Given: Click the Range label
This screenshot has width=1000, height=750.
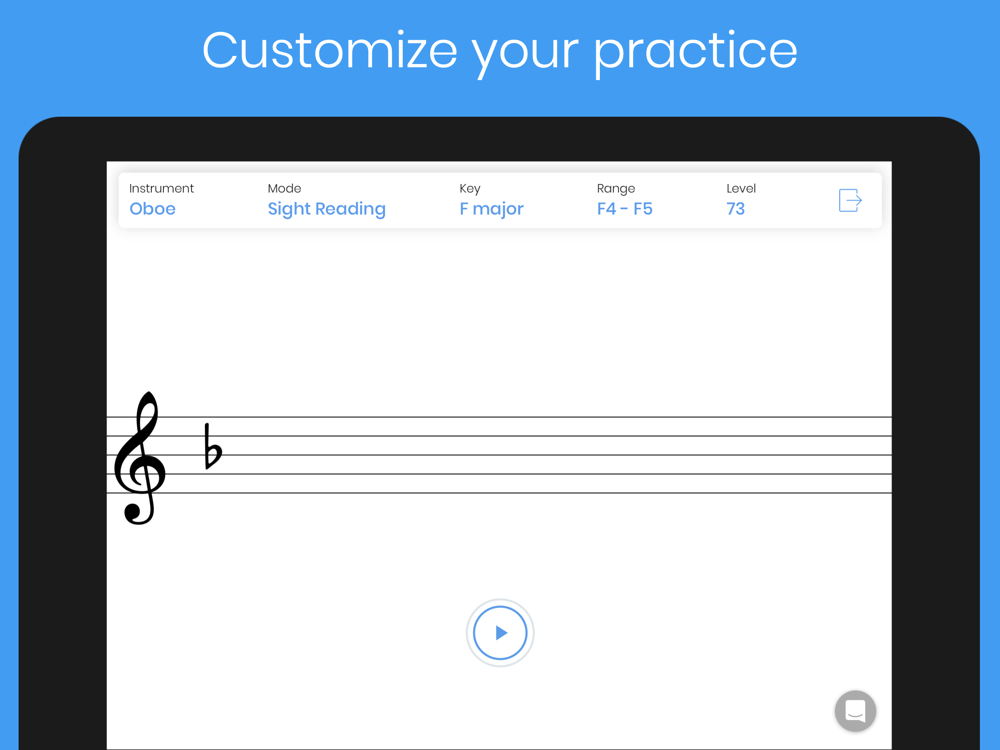Looking at the screenshot, I should point(616,189).
